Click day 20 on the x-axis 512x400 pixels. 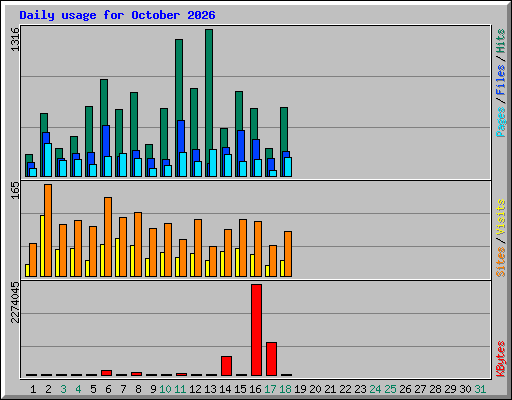315,389
